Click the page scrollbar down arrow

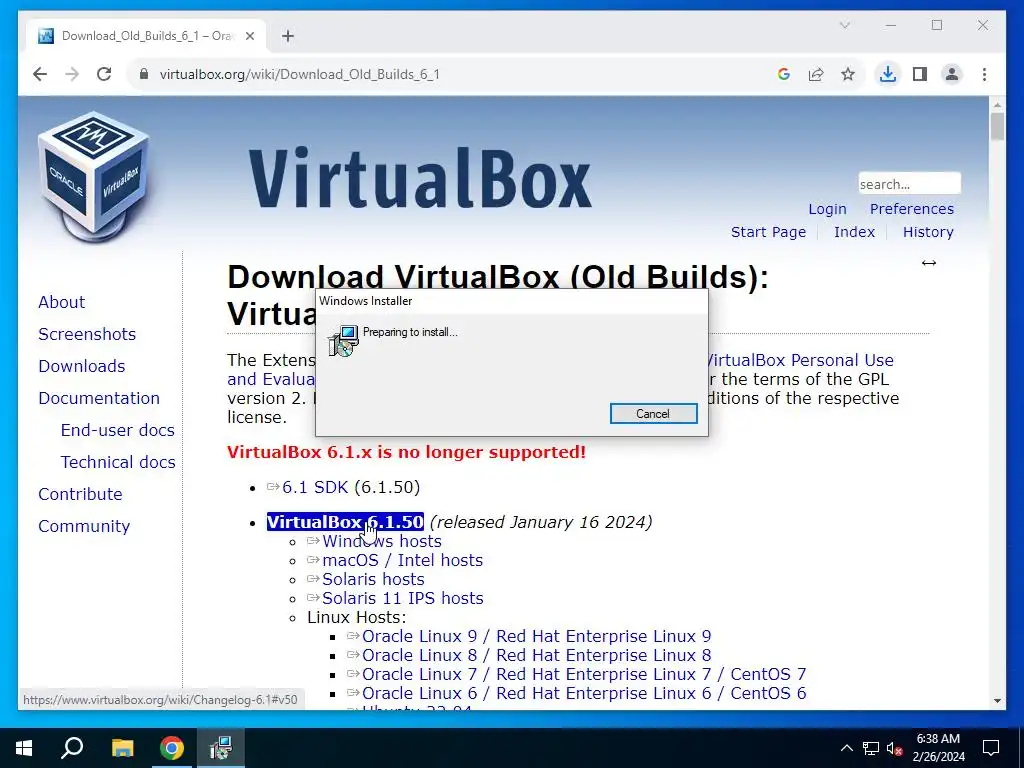coord(997,701)
